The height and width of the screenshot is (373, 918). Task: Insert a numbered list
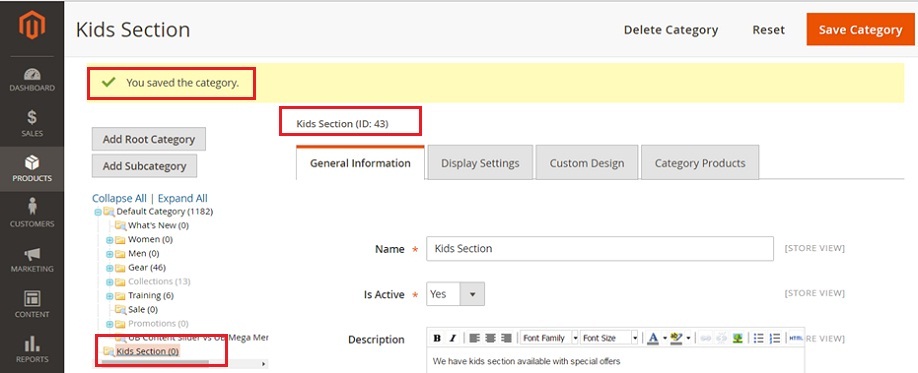pos(775,338)
